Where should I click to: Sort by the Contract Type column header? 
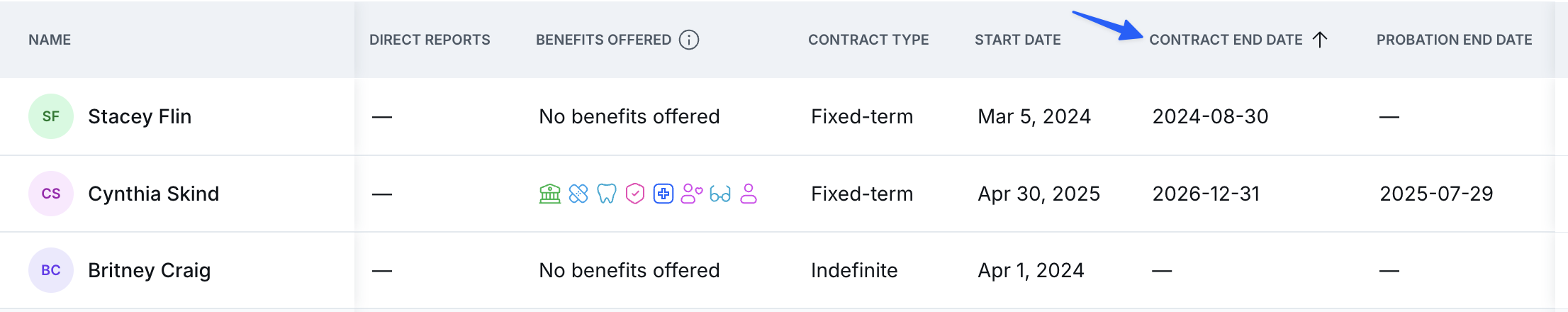868,40
